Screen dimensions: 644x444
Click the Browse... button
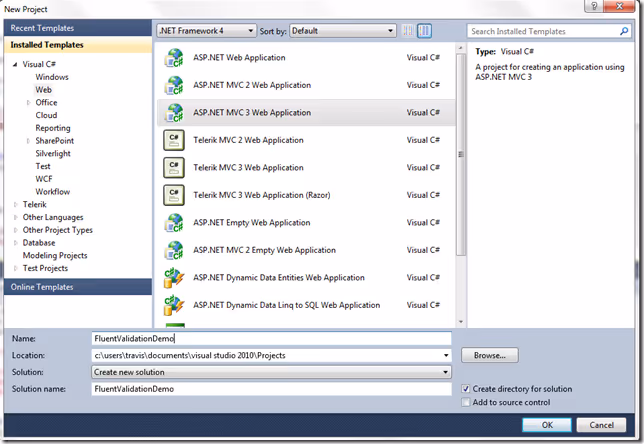point(490,355)
